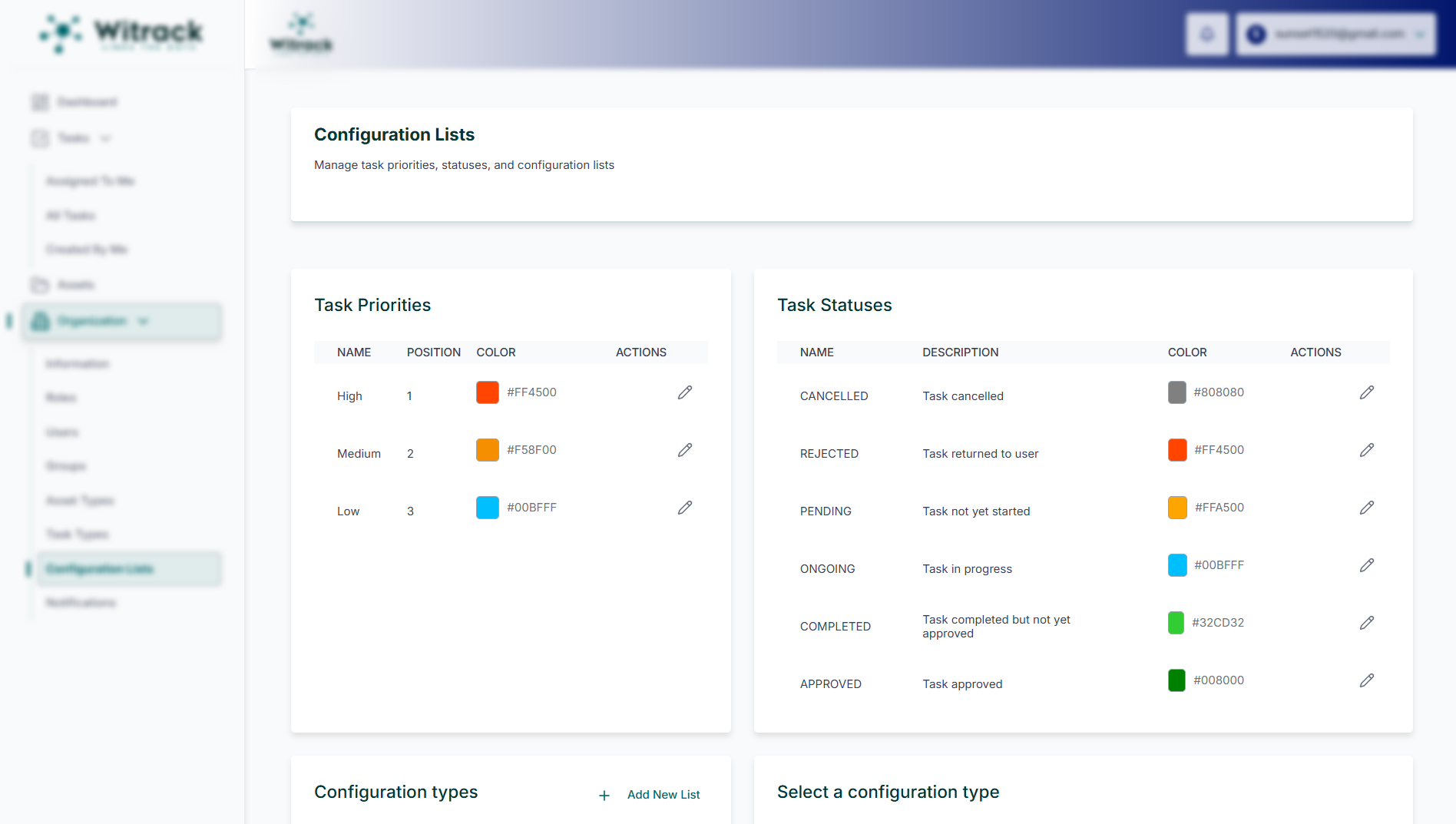The height and width of the screenshot is (824, 1456).
Task: Open edit for REJECTED status
Action: click(x=1366, y=450)
